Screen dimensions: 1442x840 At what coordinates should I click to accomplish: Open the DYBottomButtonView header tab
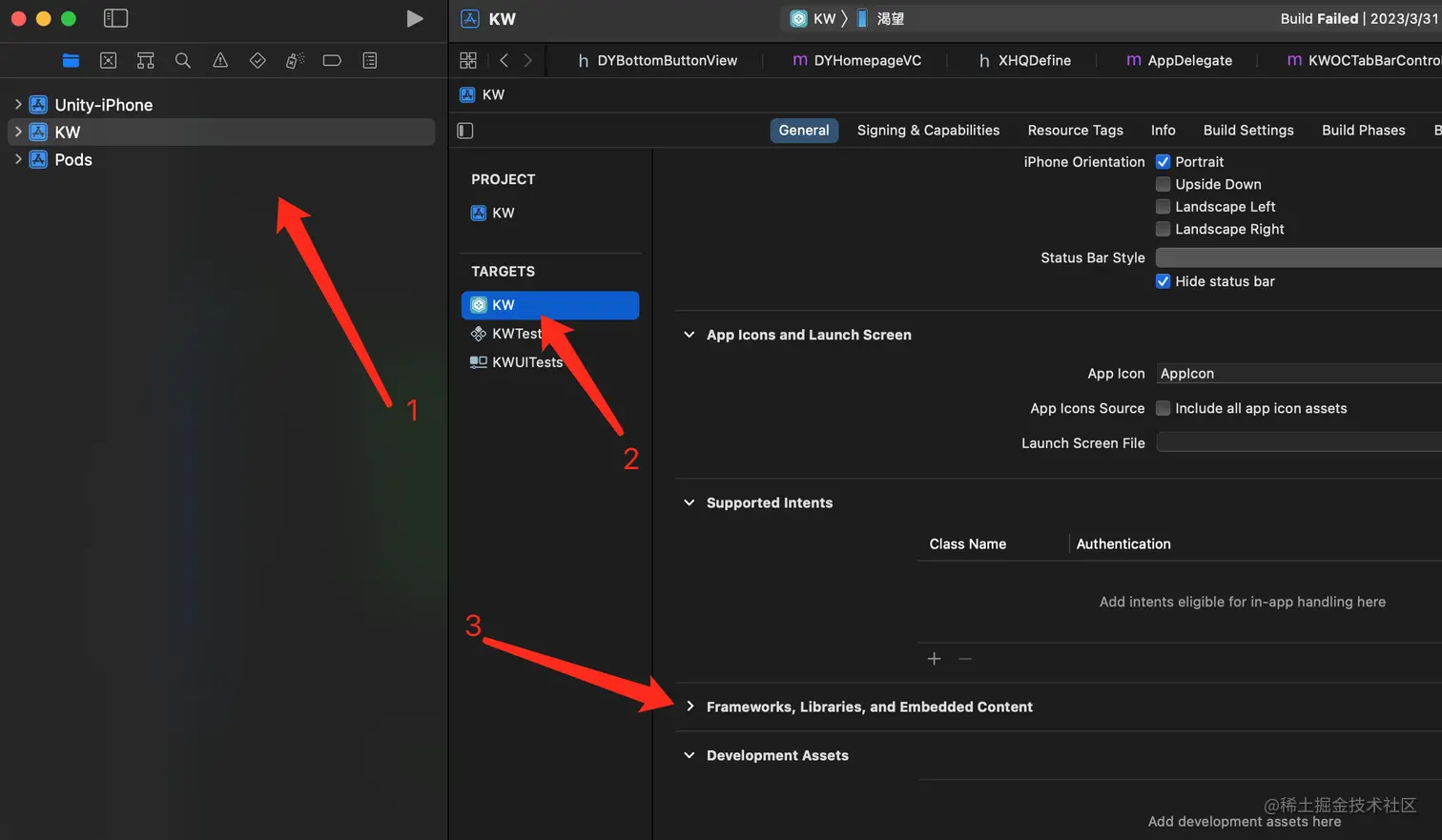(658, 60)
